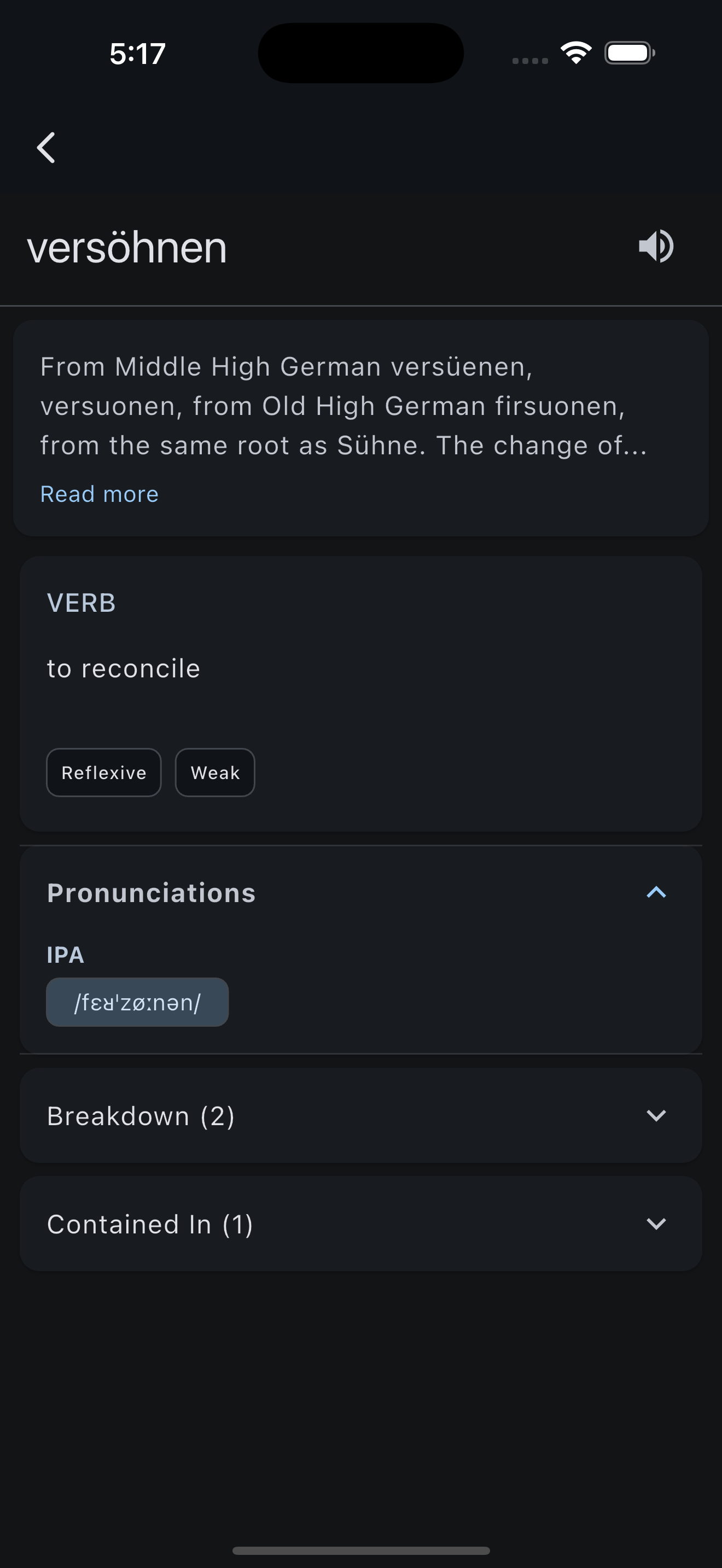Open the Breakdown (2) row
The height and width of the screenshot is (1568, 722).
361,1116
